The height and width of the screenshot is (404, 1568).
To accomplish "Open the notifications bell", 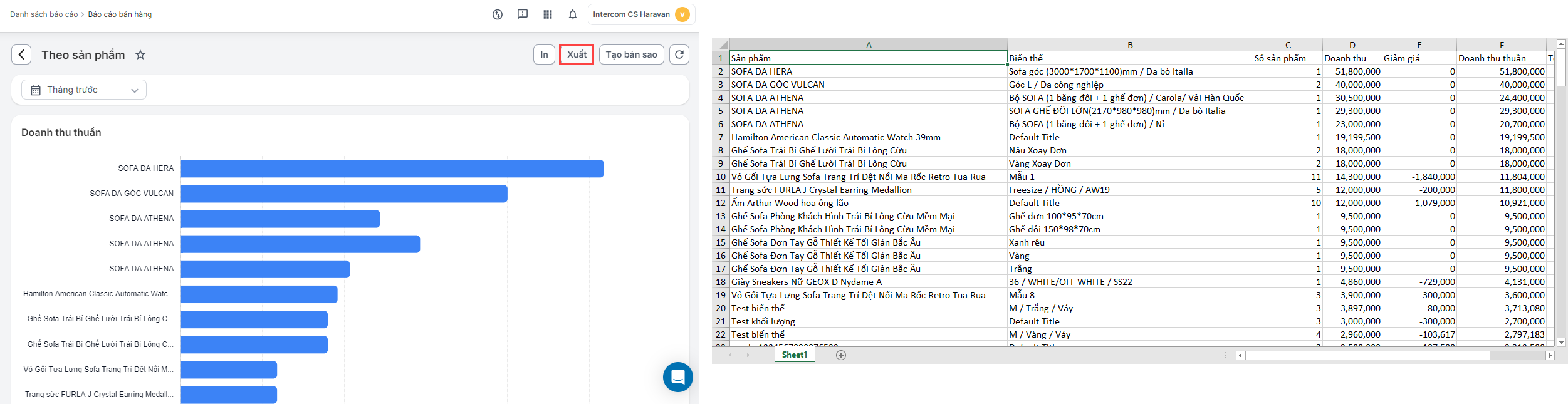I will click(572, 14).
